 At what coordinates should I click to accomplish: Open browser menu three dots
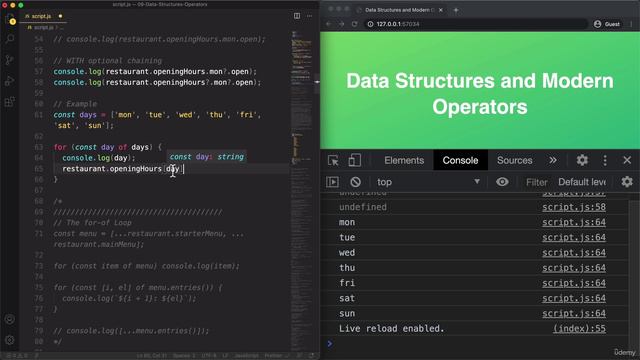pyautogui.click(x=631, y=24)
